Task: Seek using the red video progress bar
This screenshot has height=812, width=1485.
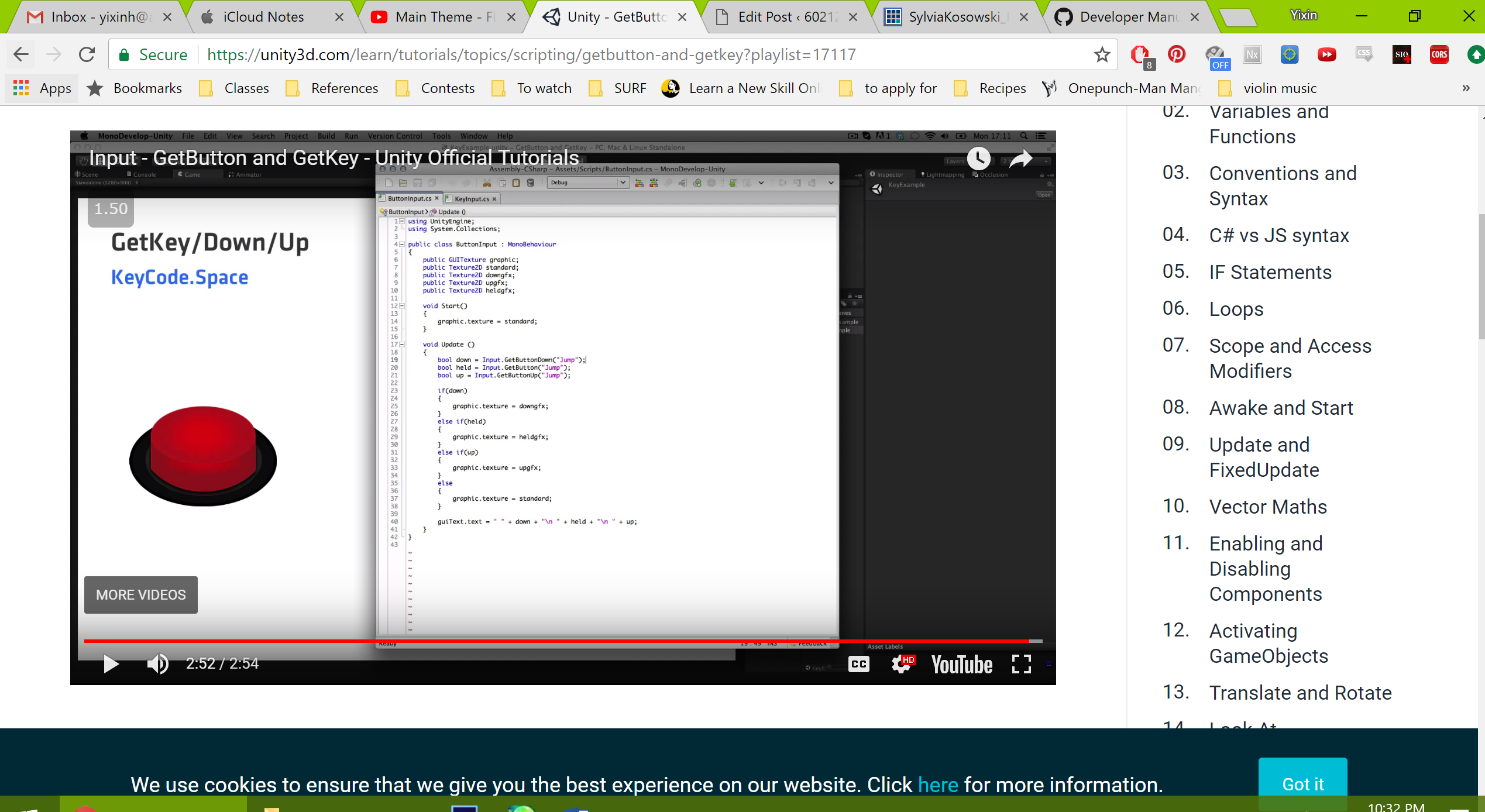Action: pyautogui.click(x=563, y=641)
